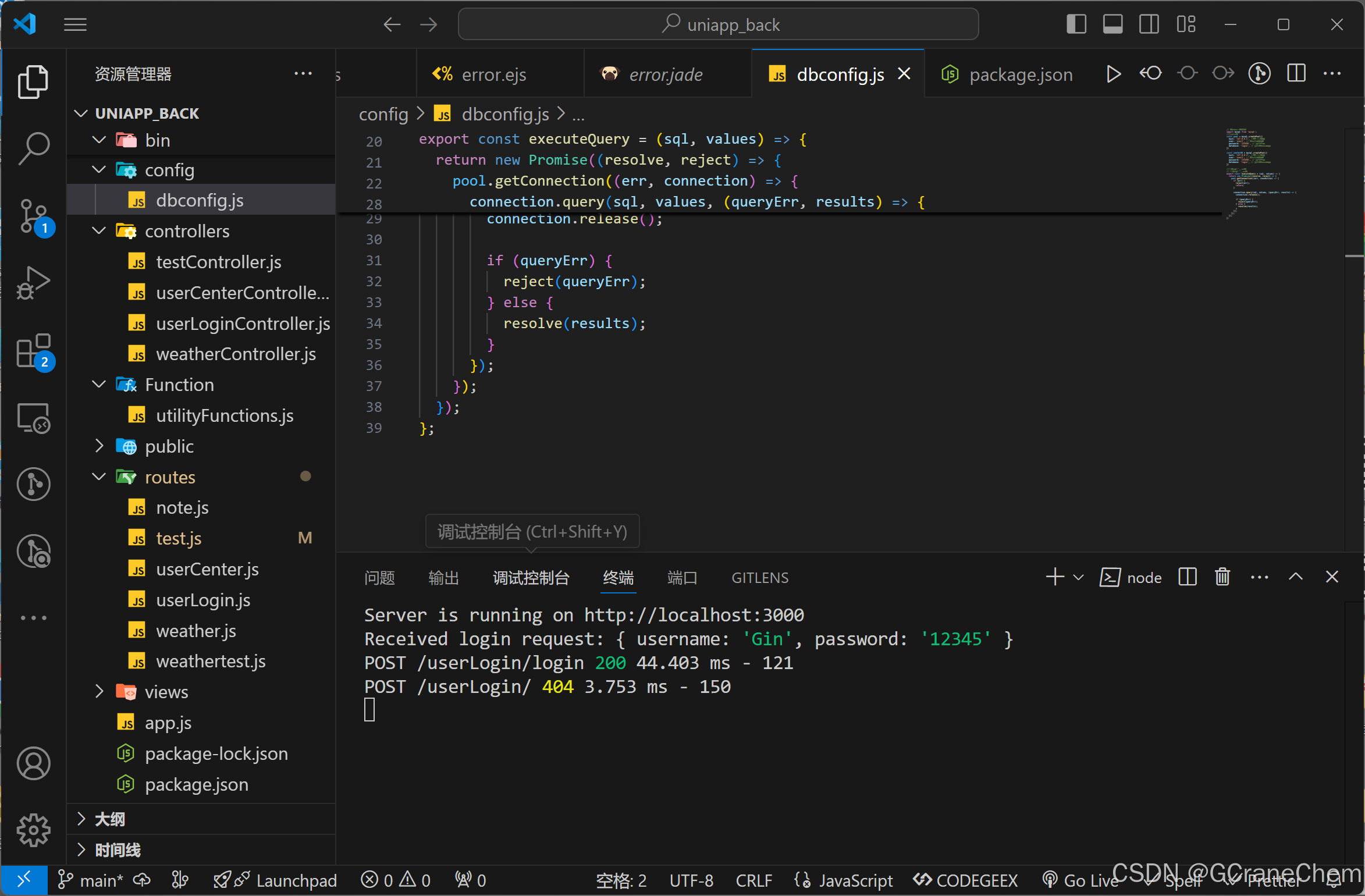This screenshot has height=896, width=1365.
Task: Collapse the controllers folder
Action: (x=99, y=231)
